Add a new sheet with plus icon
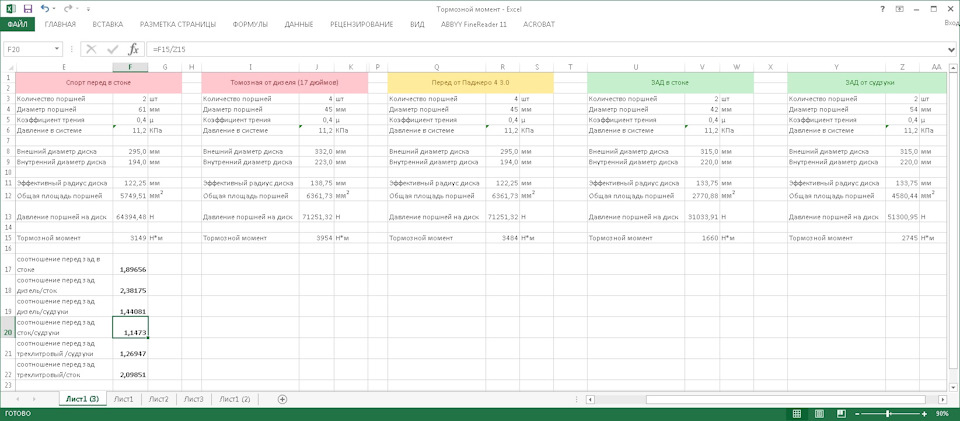Image resolution: width=960 pixels, height=421 pixels. (282, 399)
